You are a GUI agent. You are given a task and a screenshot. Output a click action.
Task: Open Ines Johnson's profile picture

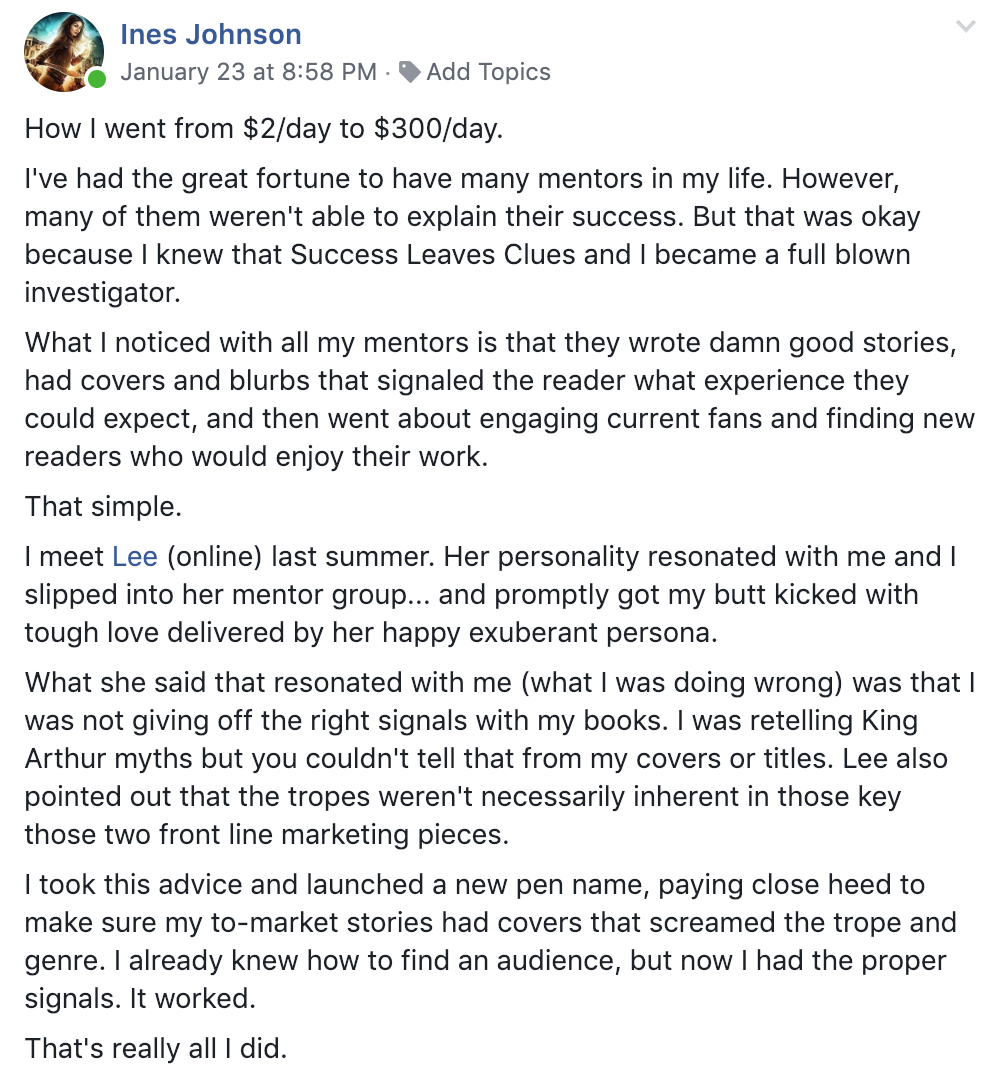(63, 52)
